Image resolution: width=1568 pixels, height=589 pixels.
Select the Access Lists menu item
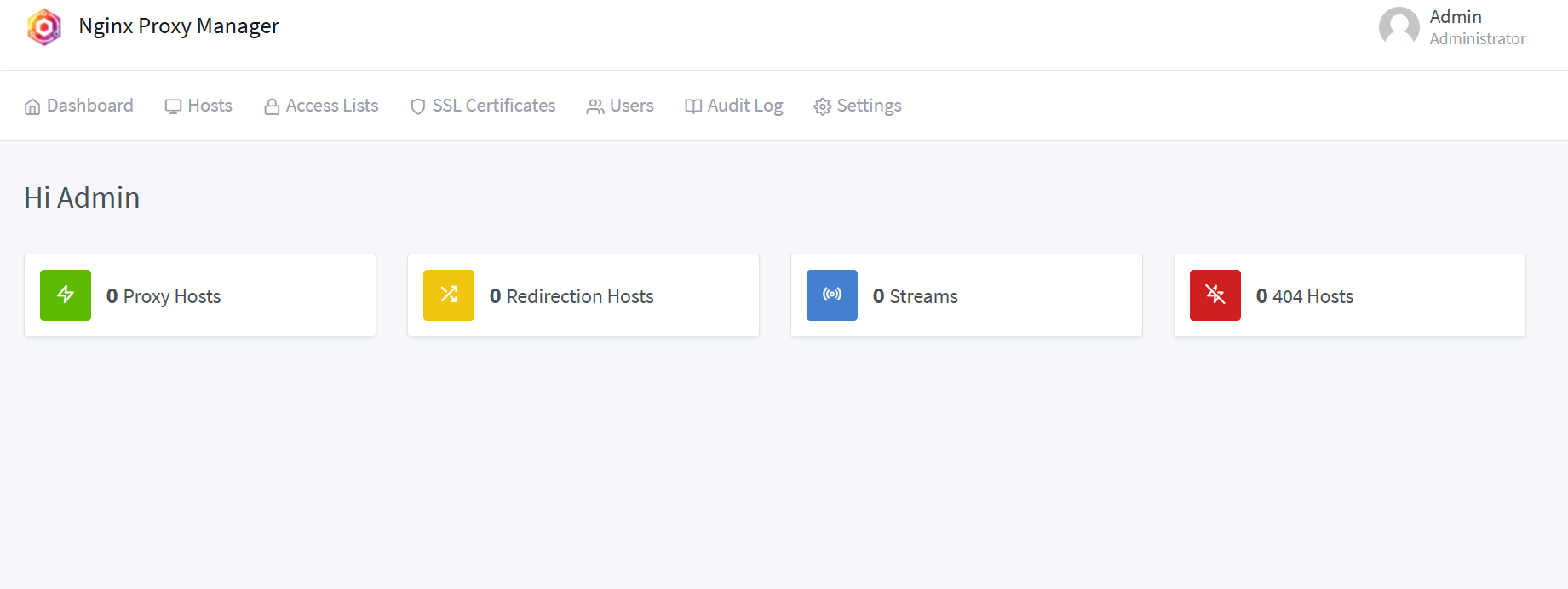click(x=321, y=106)
